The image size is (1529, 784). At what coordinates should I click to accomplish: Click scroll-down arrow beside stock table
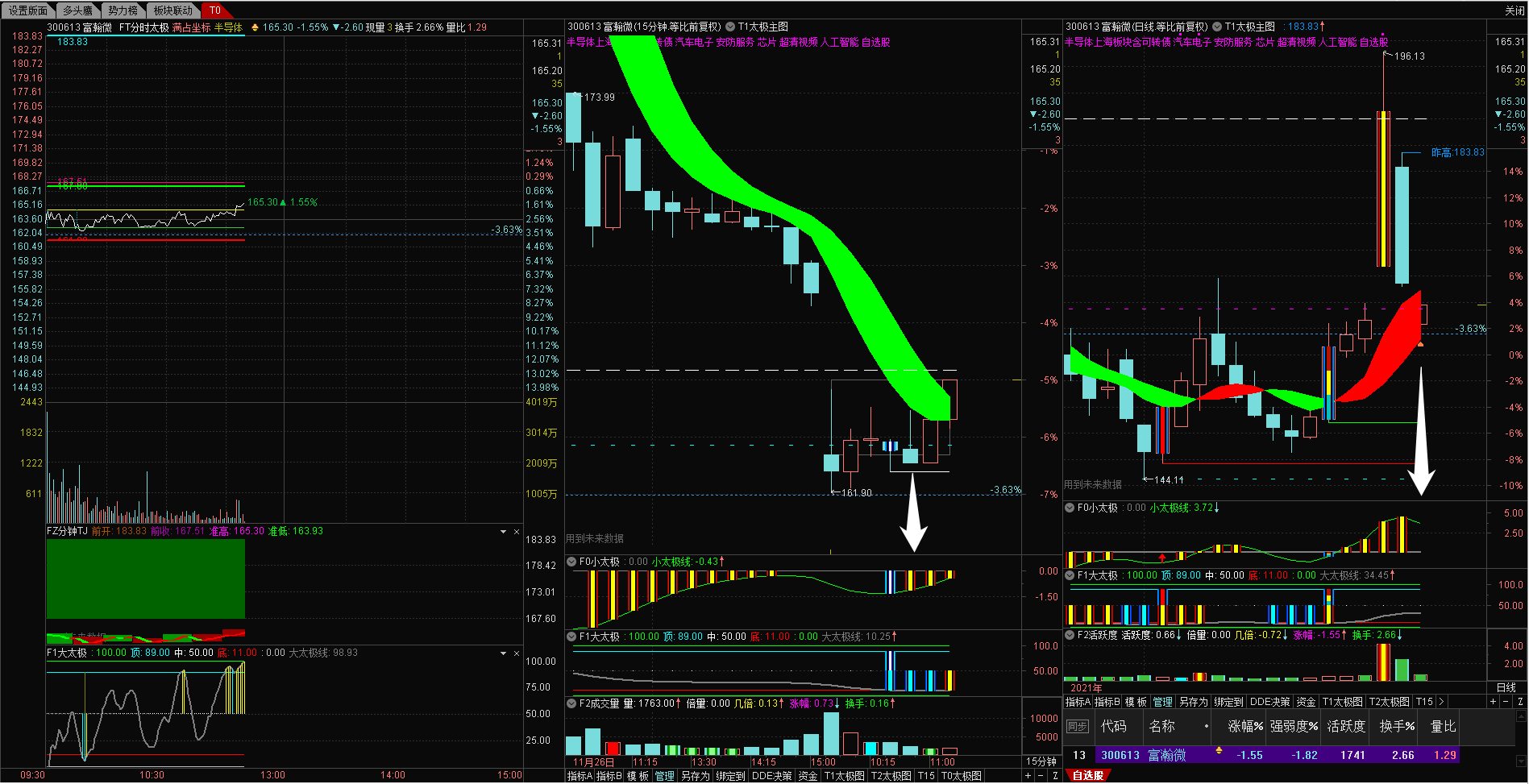pos(1520,760)
